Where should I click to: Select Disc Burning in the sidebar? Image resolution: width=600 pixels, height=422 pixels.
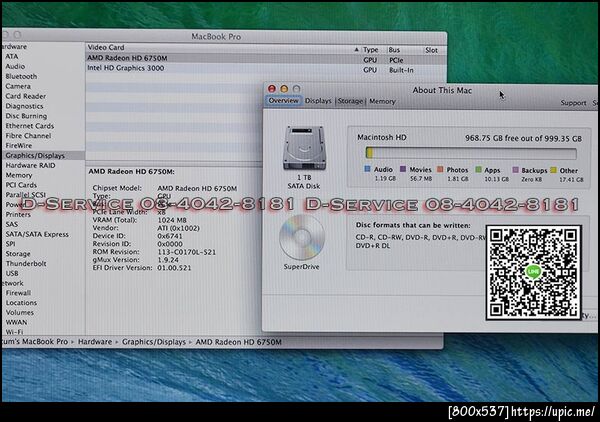point(26,116)
